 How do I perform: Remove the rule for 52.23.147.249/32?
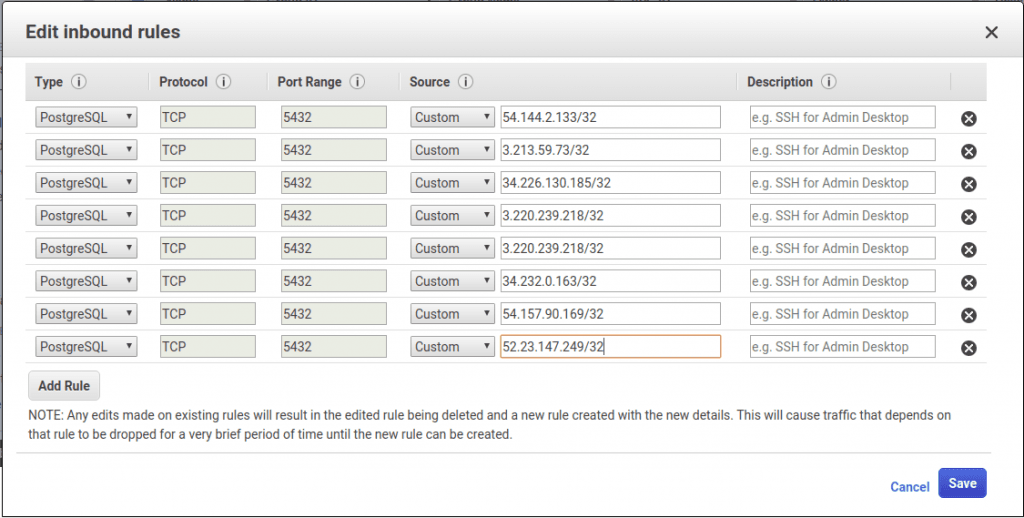point(968,348)
